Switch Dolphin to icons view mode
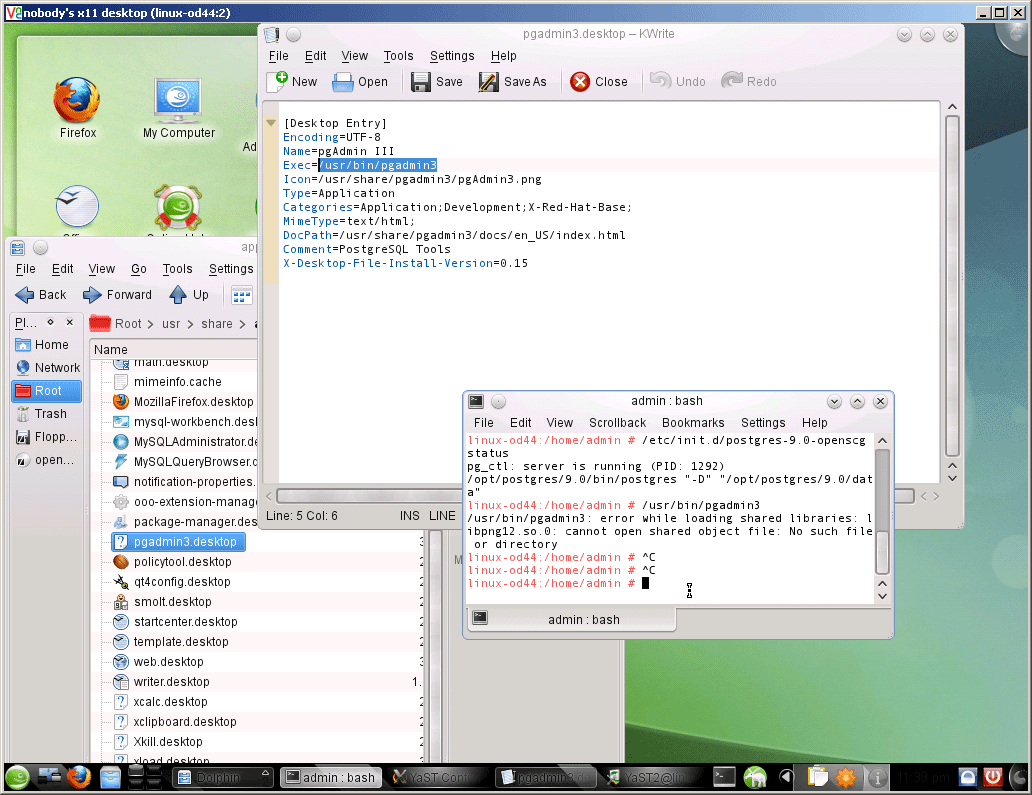The image size is (1032, 795). tap(242, 295)
